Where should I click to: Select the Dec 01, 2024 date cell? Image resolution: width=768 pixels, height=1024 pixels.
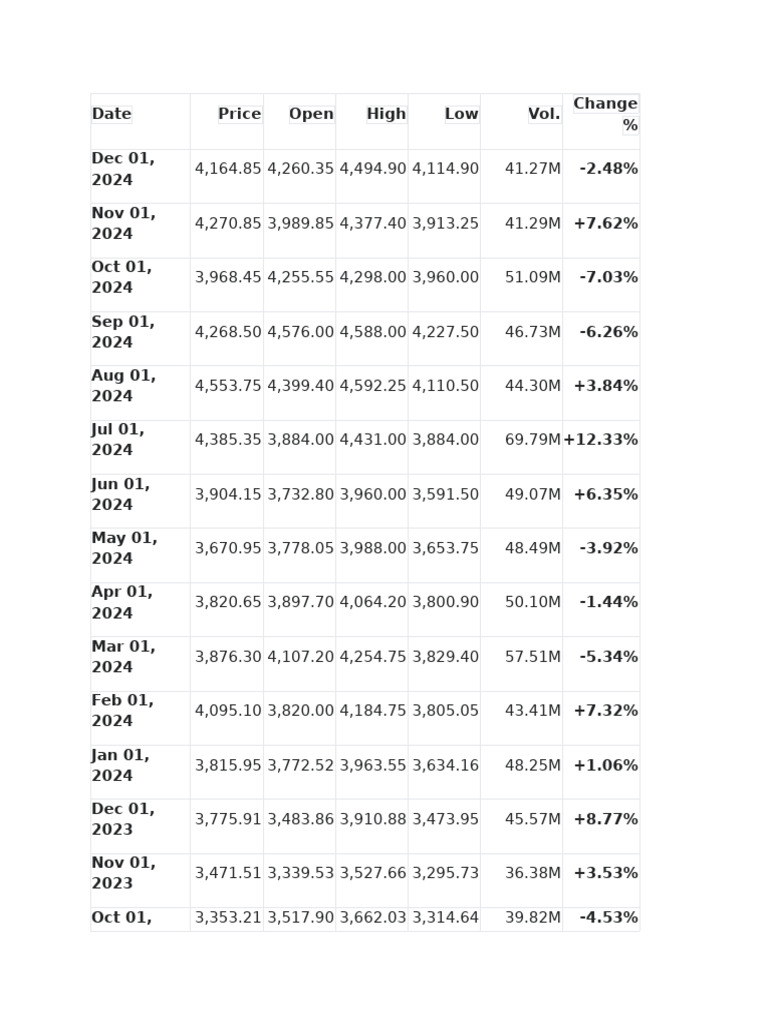124,169
